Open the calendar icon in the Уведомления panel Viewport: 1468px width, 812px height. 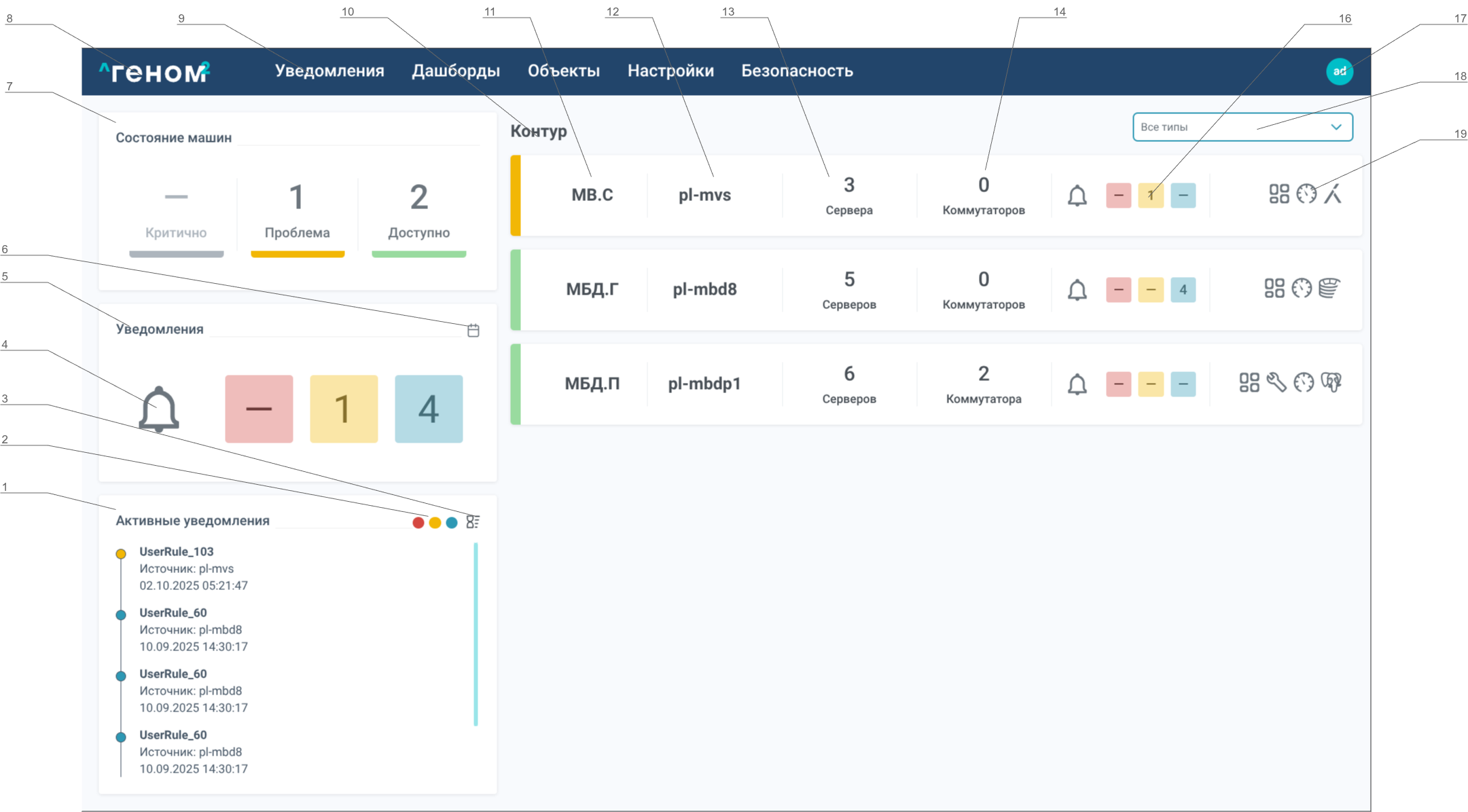[473, 329]
